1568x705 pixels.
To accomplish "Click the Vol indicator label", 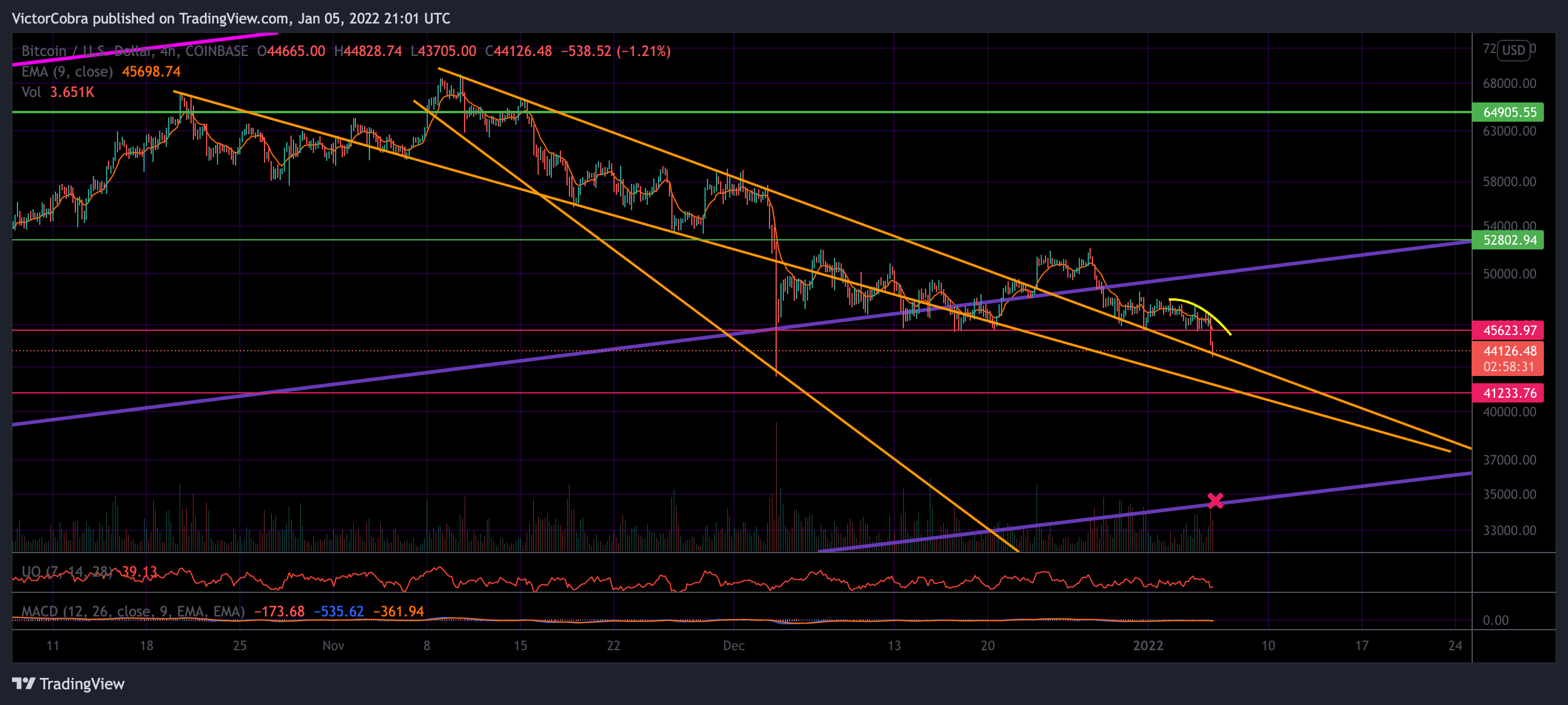I will (x=31, y=93).
